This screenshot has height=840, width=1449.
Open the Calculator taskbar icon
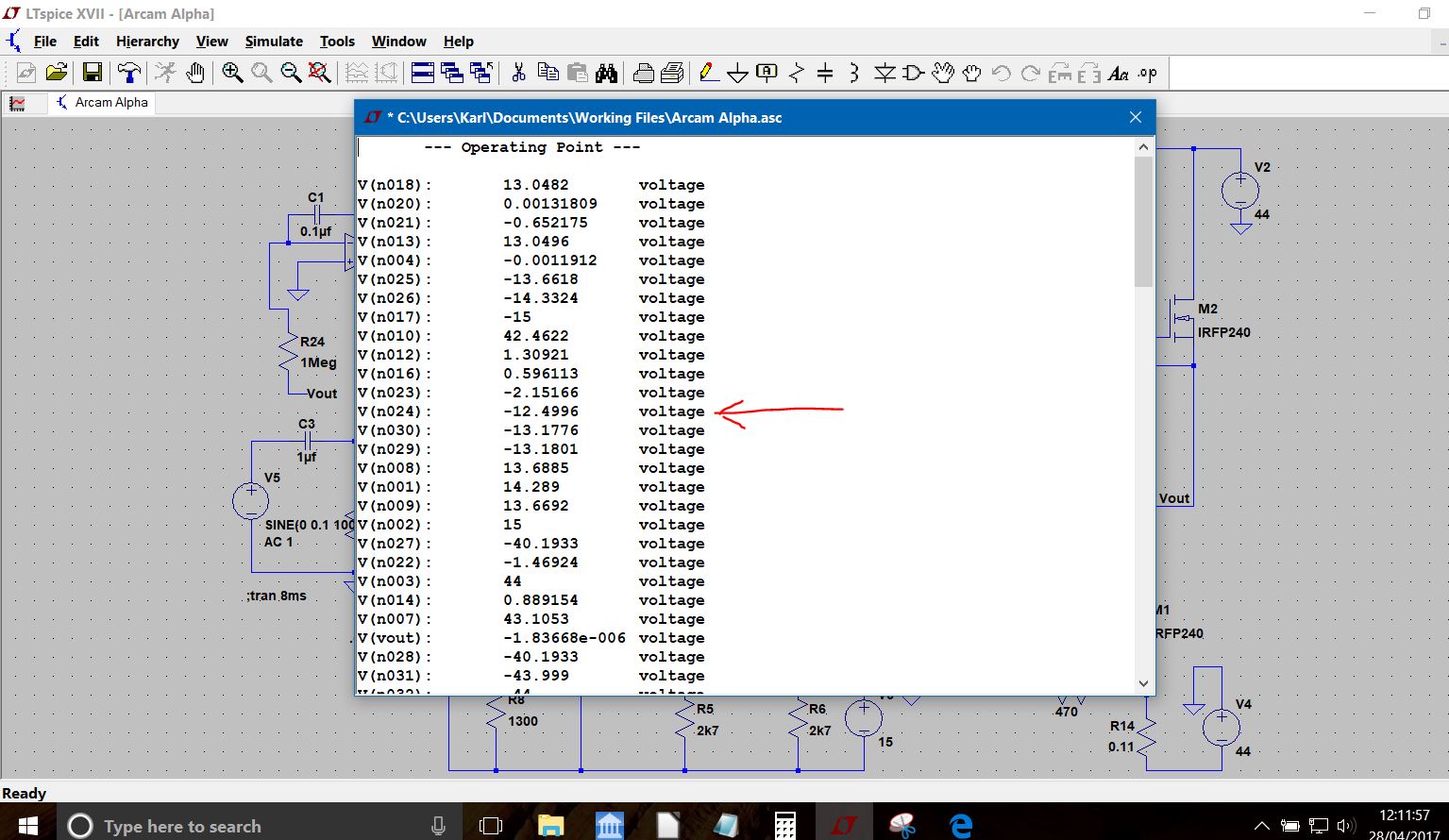pos(784,826)
